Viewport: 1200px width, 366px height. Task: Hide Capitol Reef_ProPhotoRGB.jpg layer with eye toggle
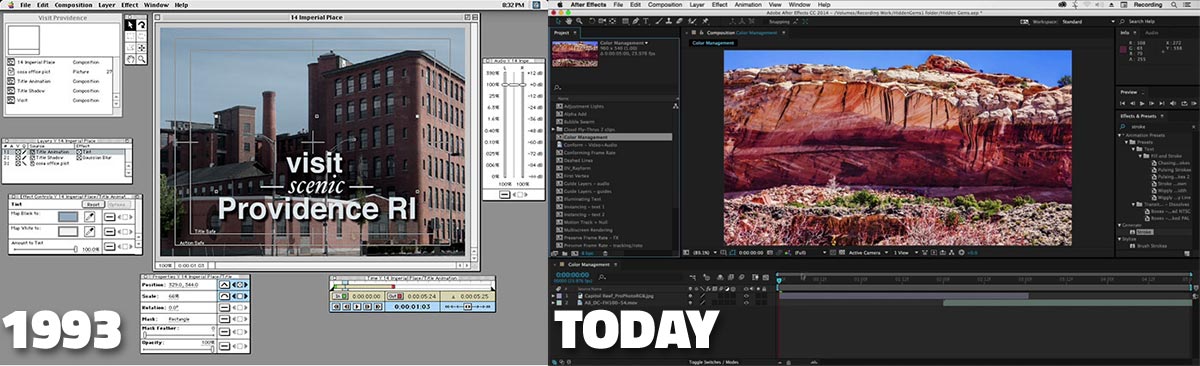(x=746, y=296)
